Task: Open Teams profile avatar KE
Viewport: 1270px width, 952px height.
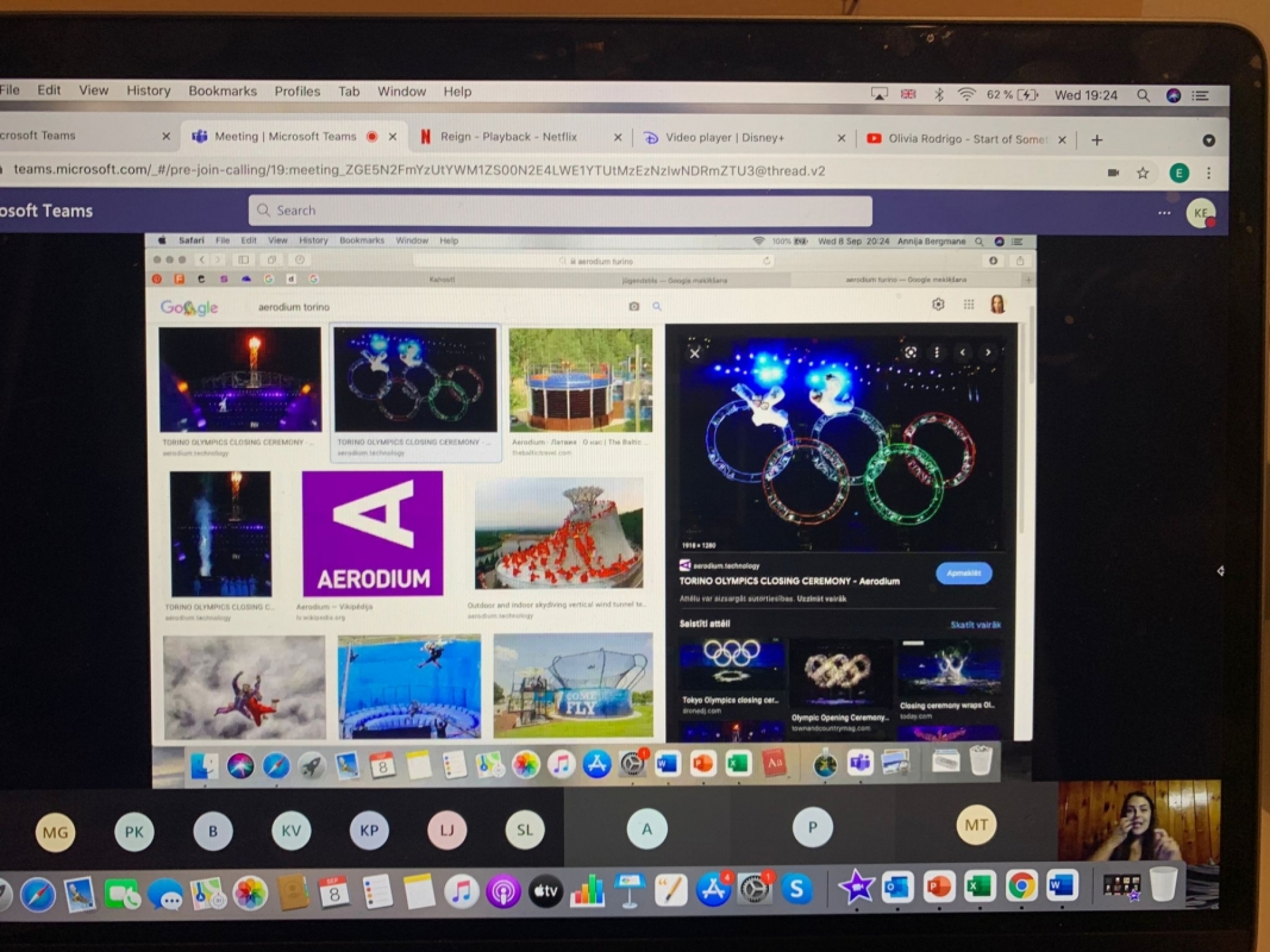Action: tap(1201, 213)
